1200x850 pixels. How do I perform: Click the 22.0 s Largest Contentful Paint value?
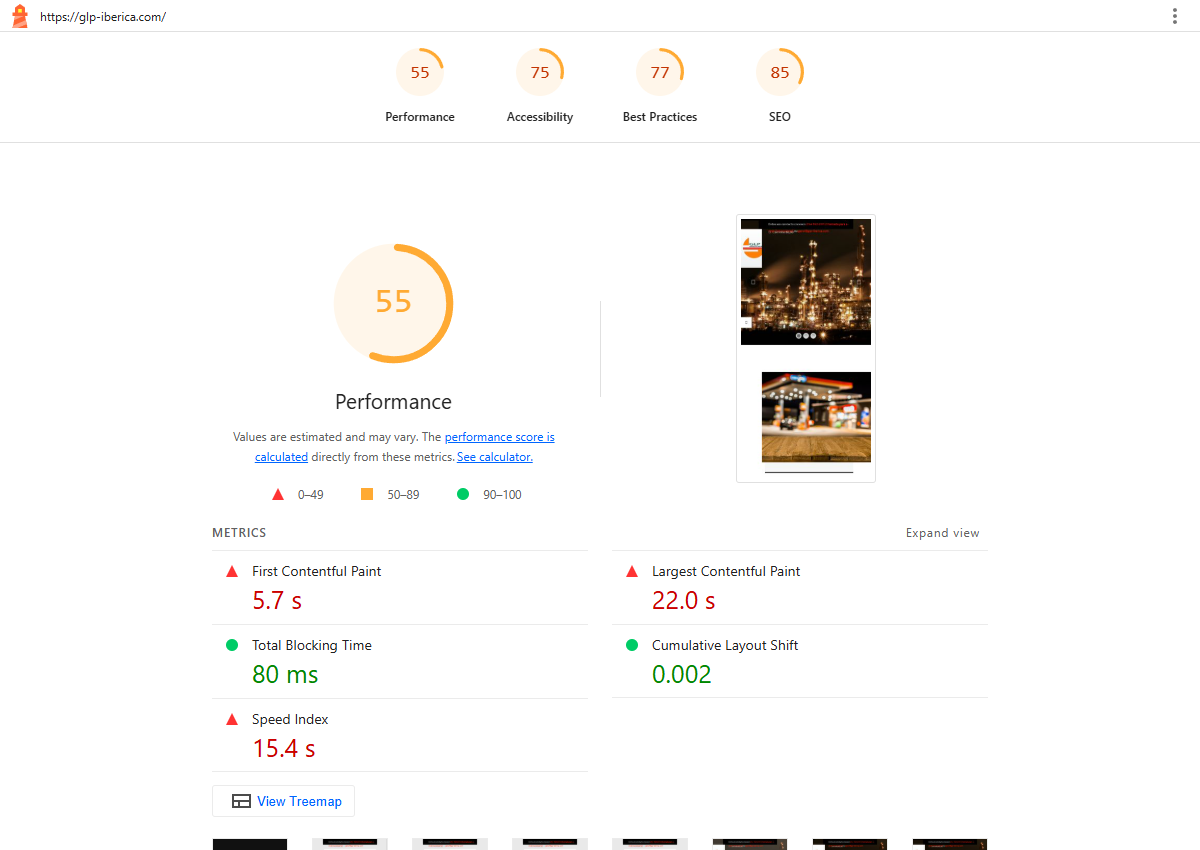pos(684,600)
